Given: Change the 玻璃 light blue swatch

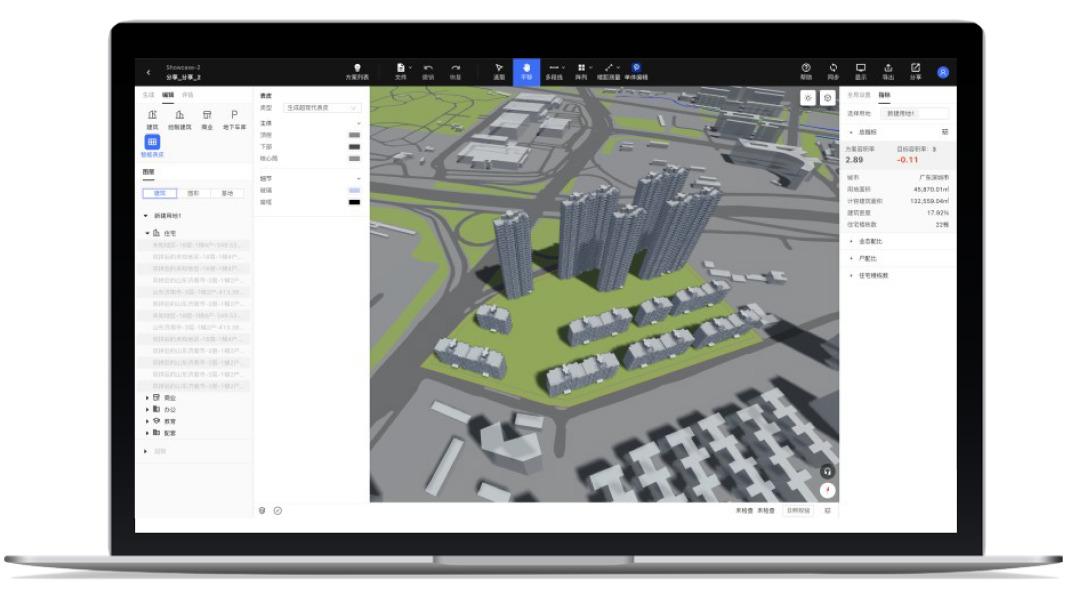Looking at the screenshot, I should pos(355,190).
